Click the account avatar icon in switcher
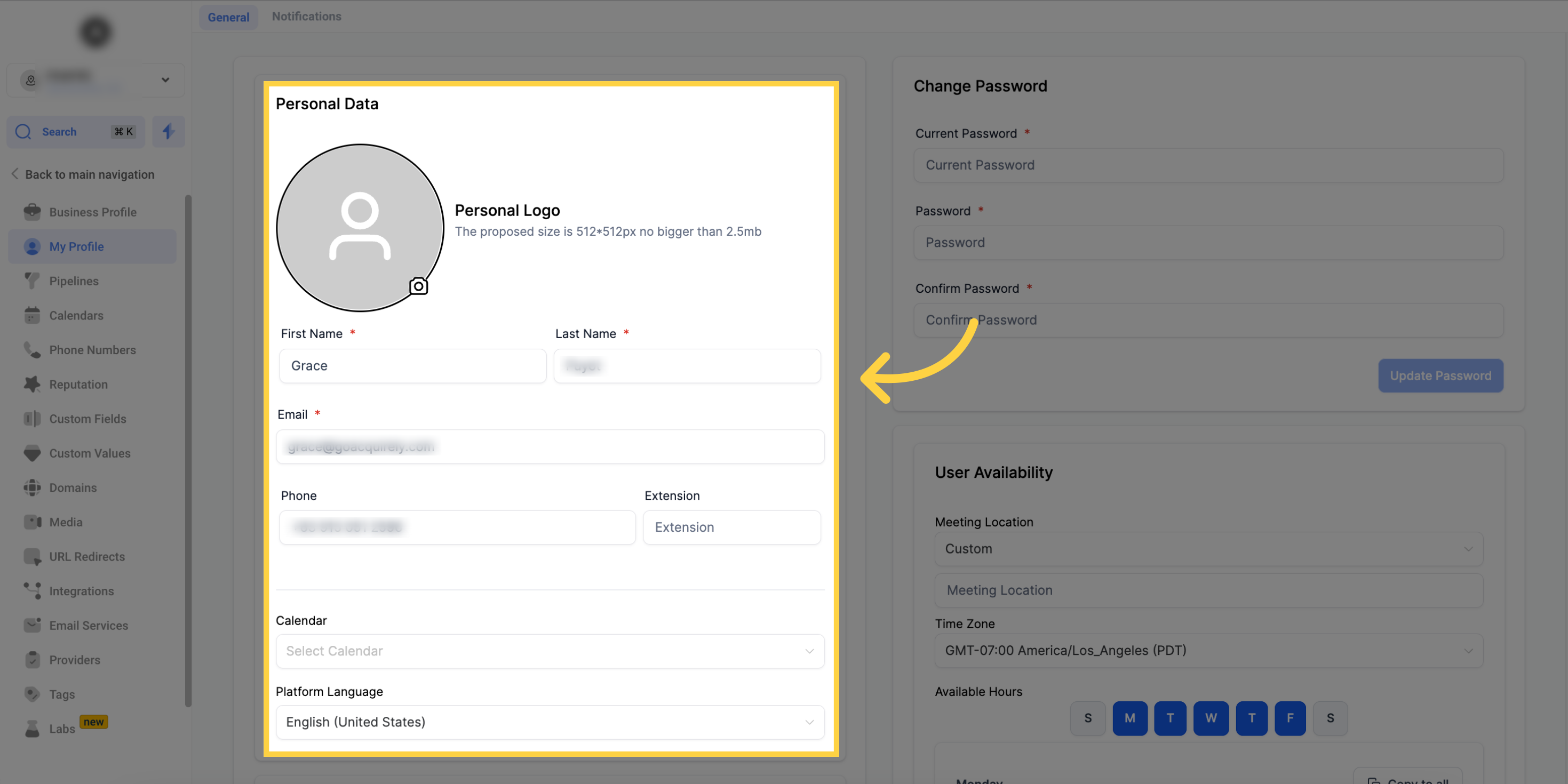Viewport: 1568px width, 784px height. click(x=30, y=80)
